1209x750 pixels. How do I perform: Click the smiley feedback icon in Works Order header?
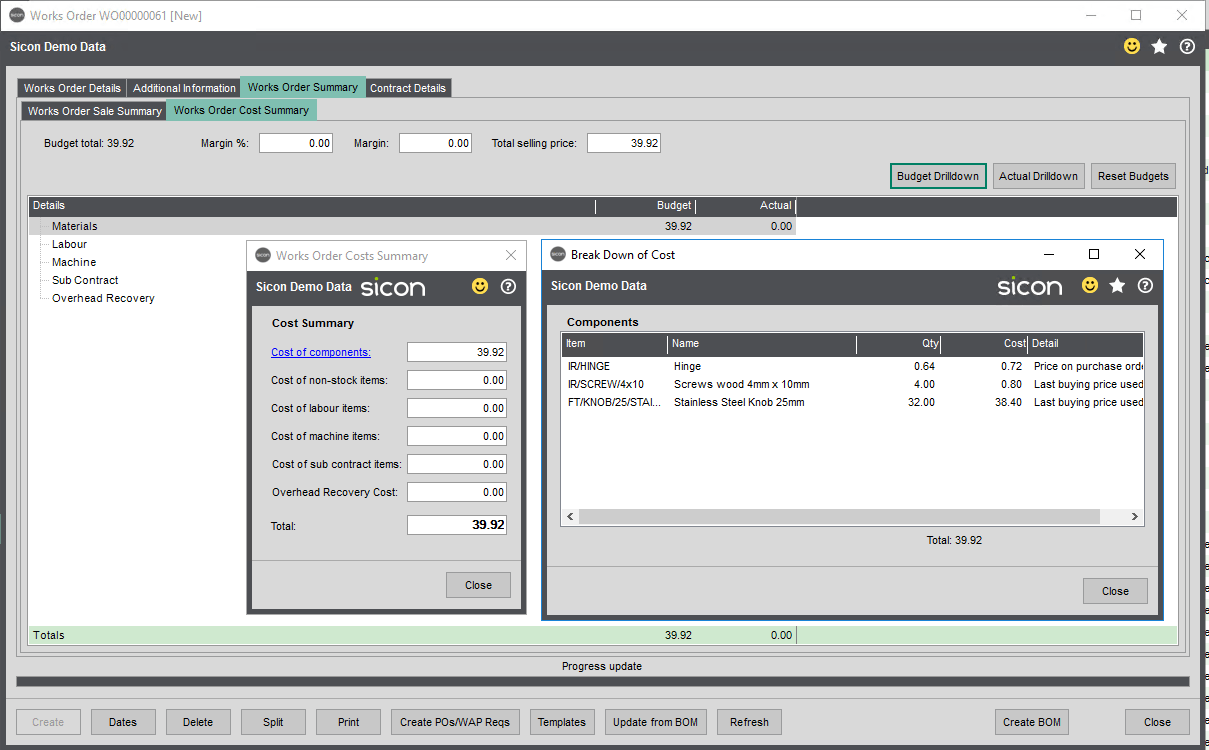pos(1132,46)
